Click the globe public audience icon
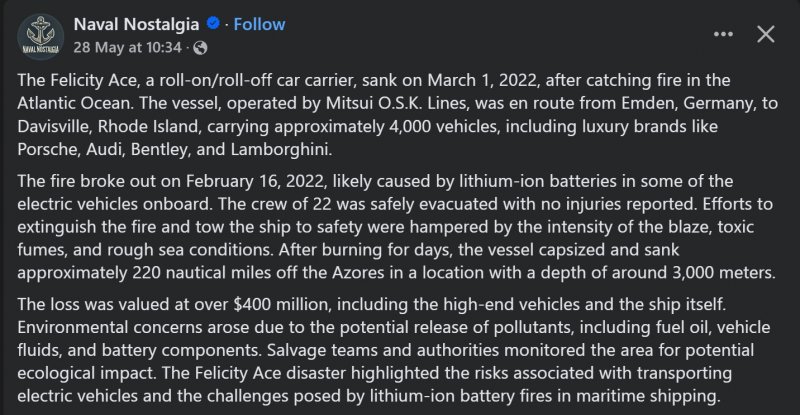Viewport: 800px width, 415px height. (x=199, y=47)
